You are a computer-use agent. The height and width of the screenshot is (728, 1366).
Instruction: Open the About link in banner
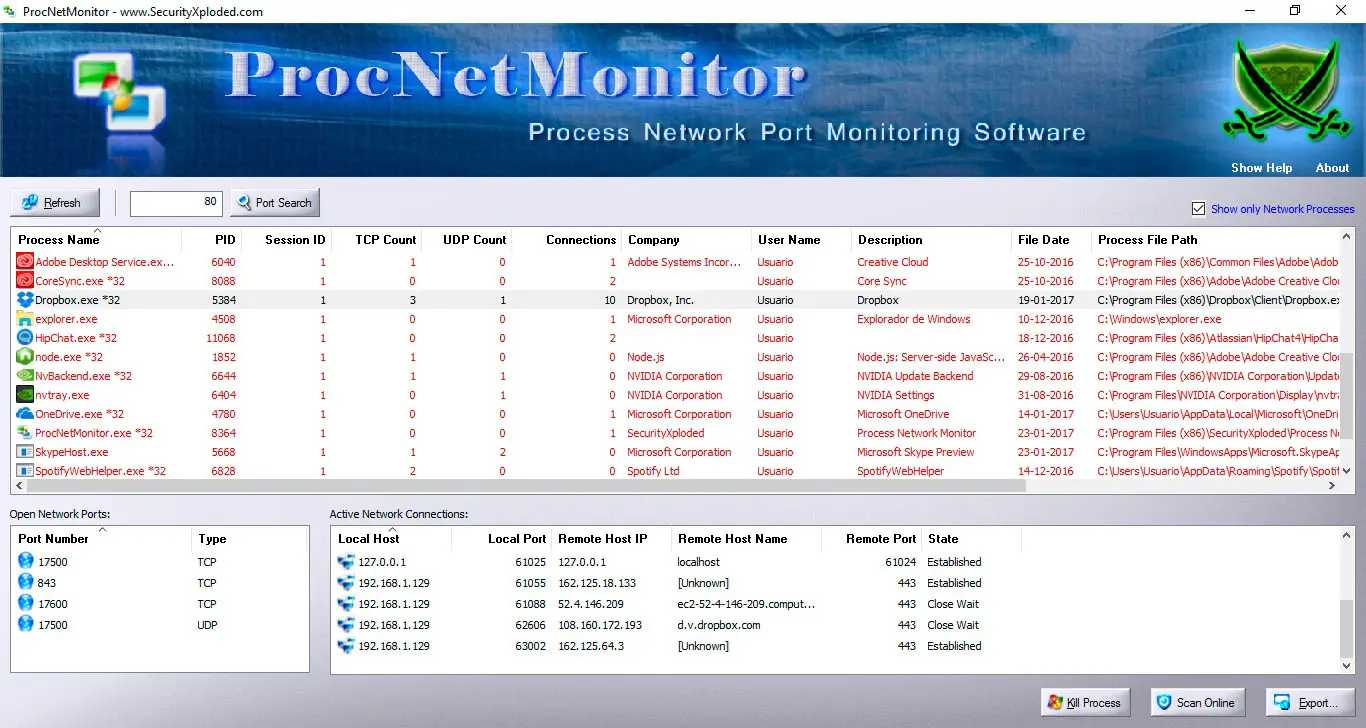(1332, 168)
